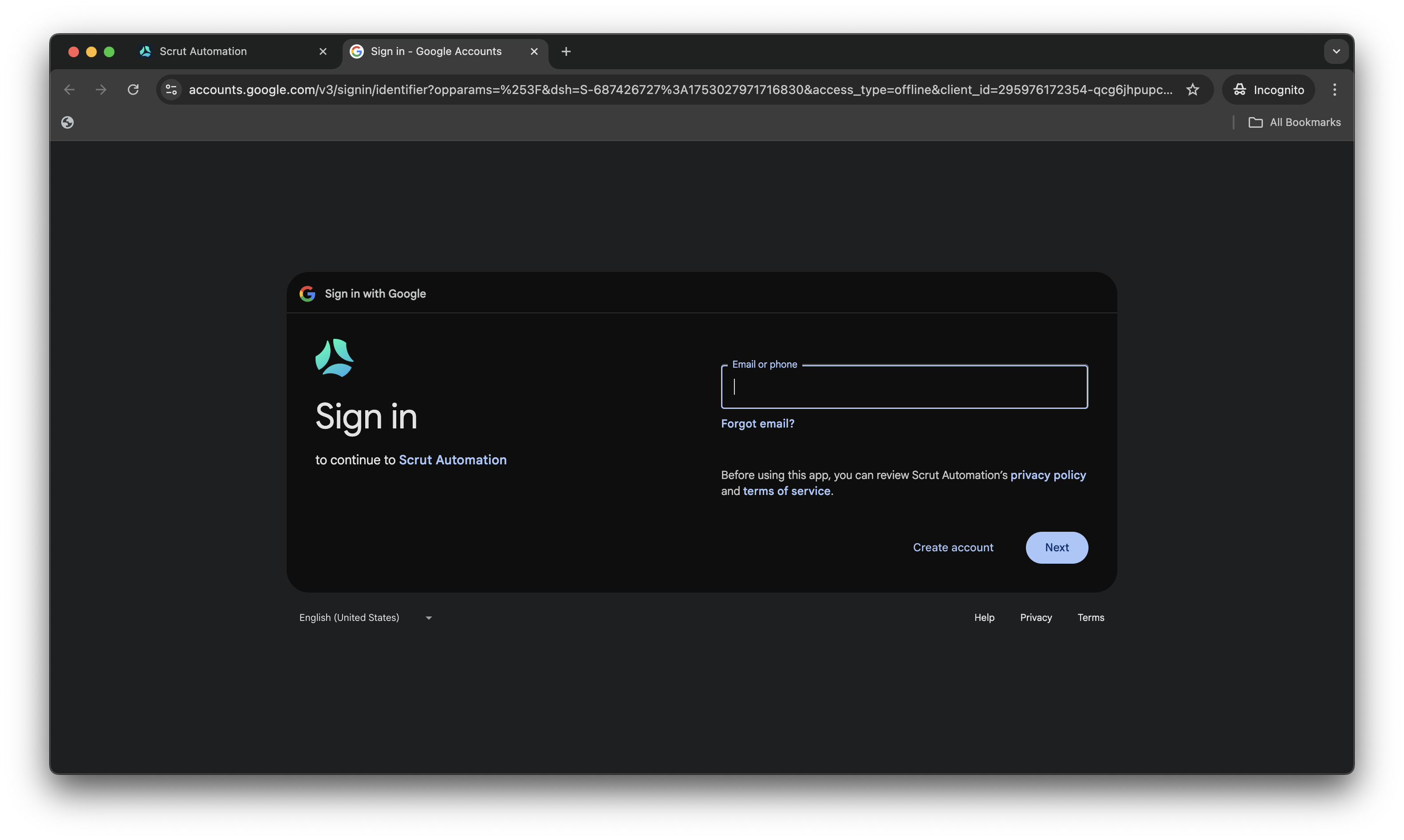Open the terms of service link
This screenshot has width=1404, height=840.
[x=787, y=491]
